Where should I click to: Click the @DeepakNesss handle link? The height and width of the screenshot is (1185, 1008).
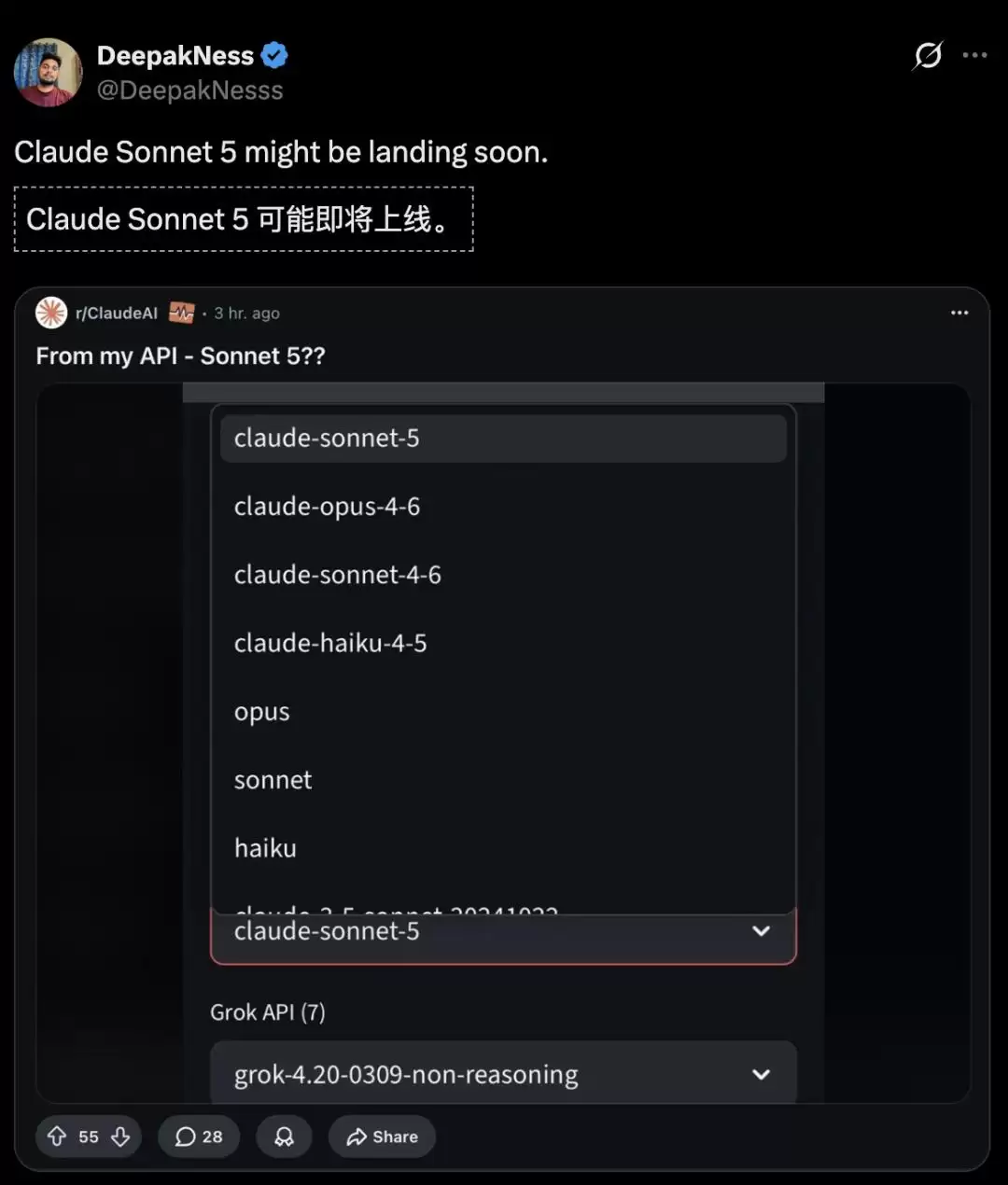pyautogui.click(x=190, y=91)
